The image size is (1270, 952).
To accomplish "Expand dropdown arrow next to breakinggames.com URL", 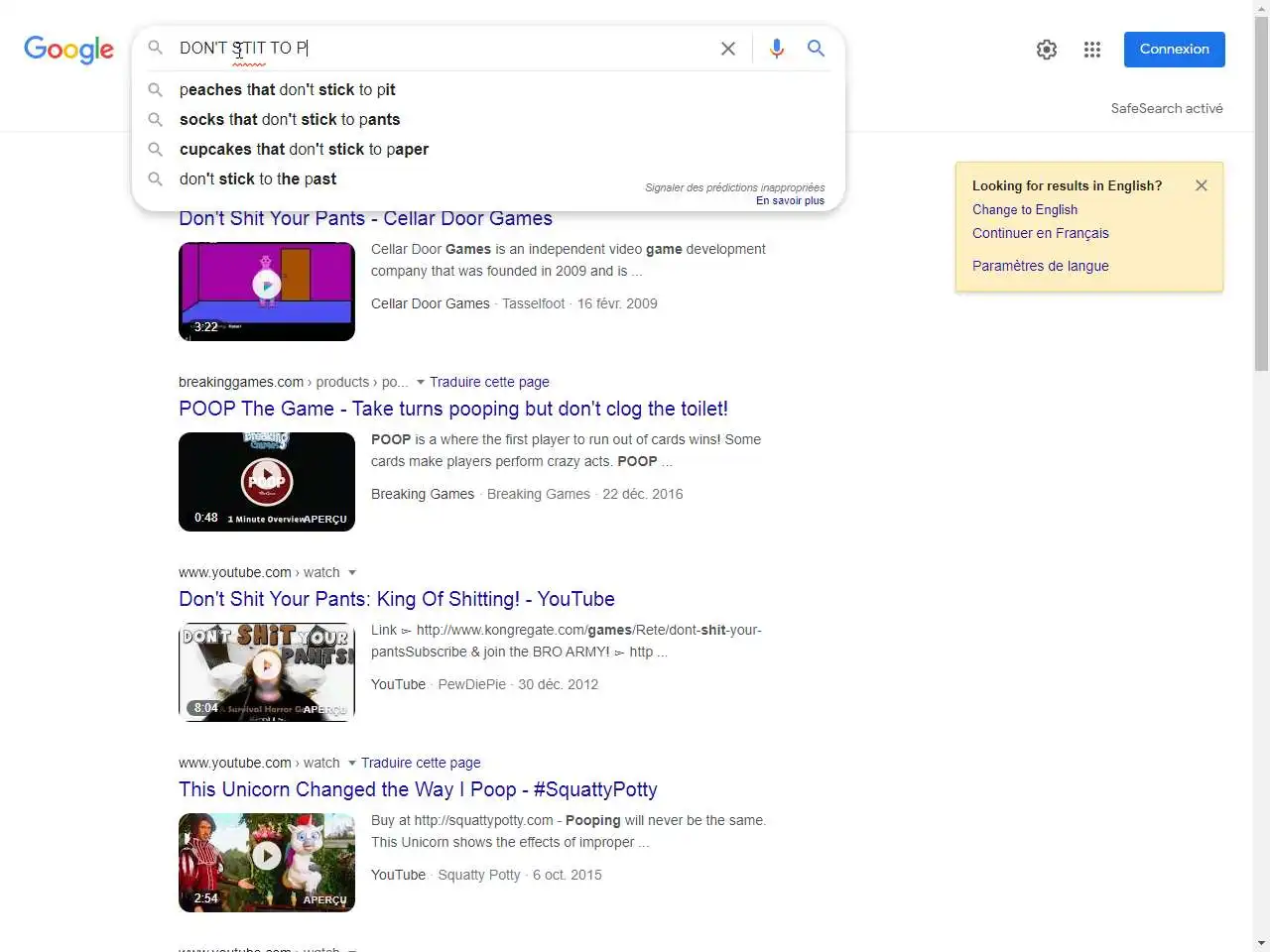I will tap(421, 382).
